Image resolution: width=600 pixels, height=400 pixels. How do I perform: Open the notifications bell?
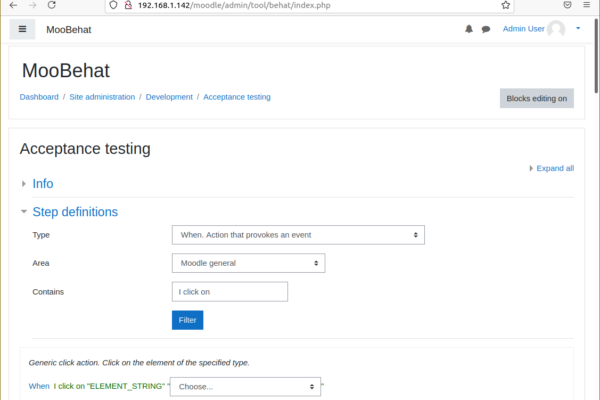[x=469, y=29]
